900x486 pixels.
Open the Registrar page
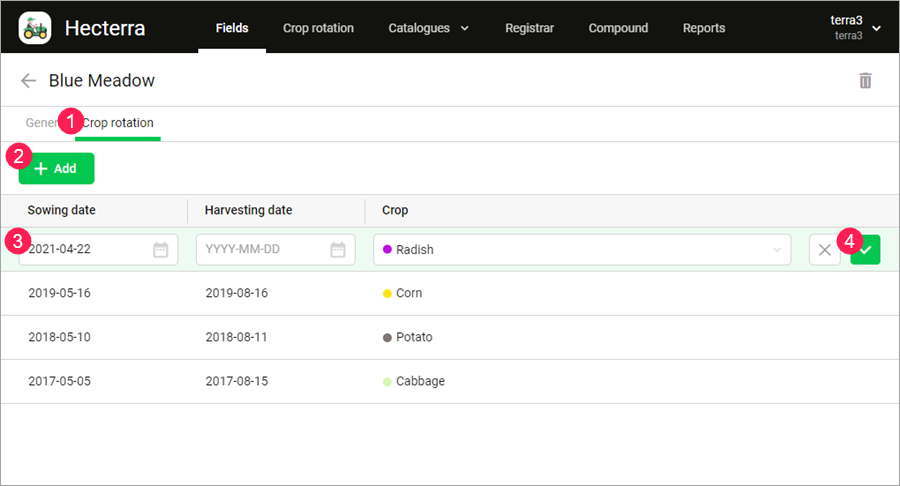[x=529, y=28]
